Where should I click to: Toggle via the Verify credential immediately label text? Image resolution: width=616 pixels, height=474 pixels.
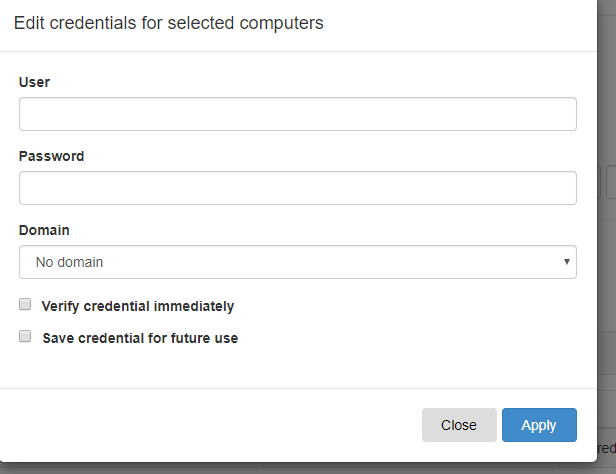pos(138,306)
